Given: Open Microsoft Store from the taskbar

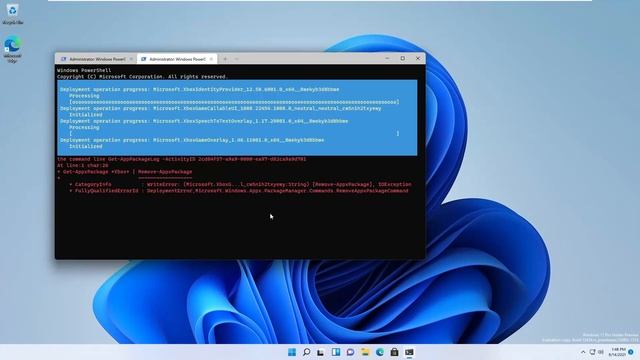Looking at the screenshot, I should (x=394, y=352).
